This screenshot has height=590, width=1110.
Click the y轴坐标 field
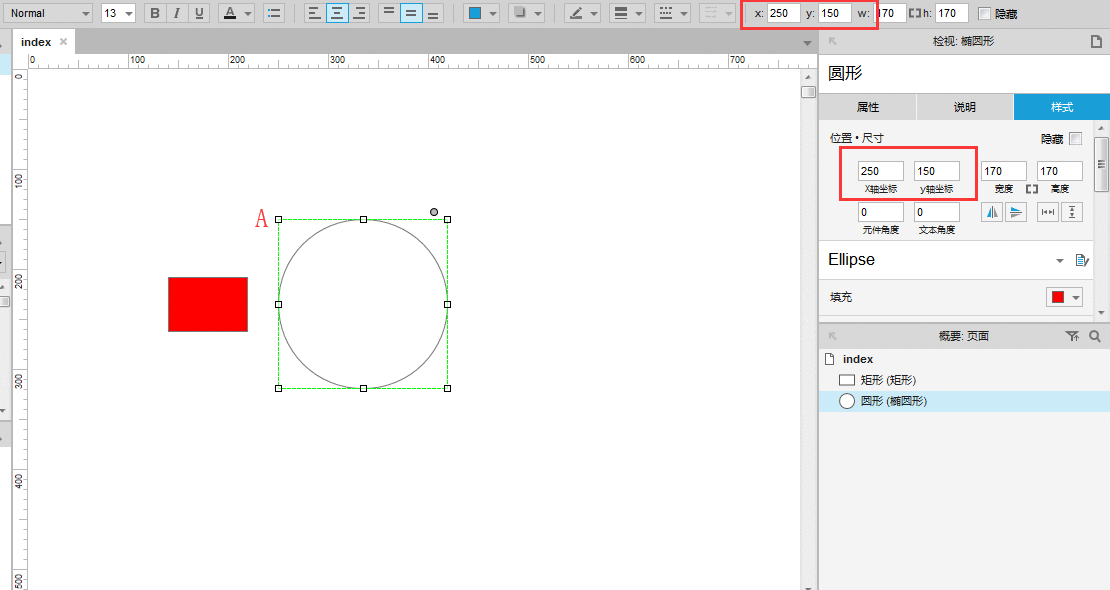937,171
